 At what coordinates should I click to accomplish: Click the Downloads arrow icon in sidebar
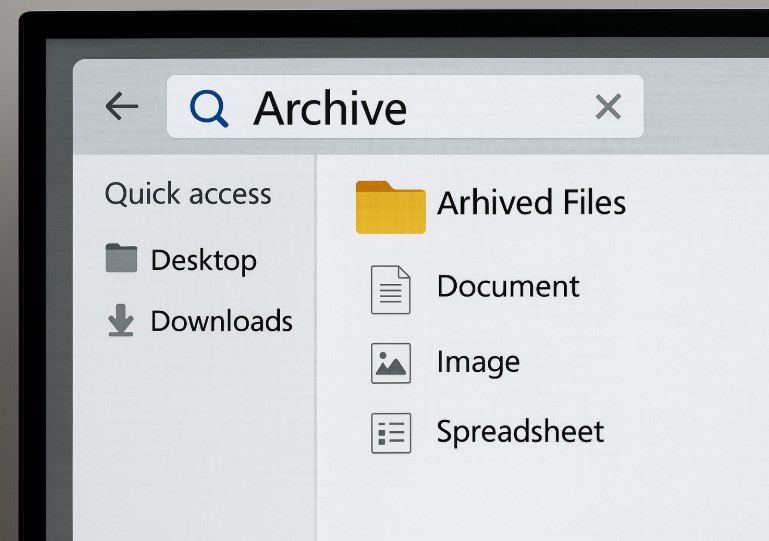click(x=121, y=320)
